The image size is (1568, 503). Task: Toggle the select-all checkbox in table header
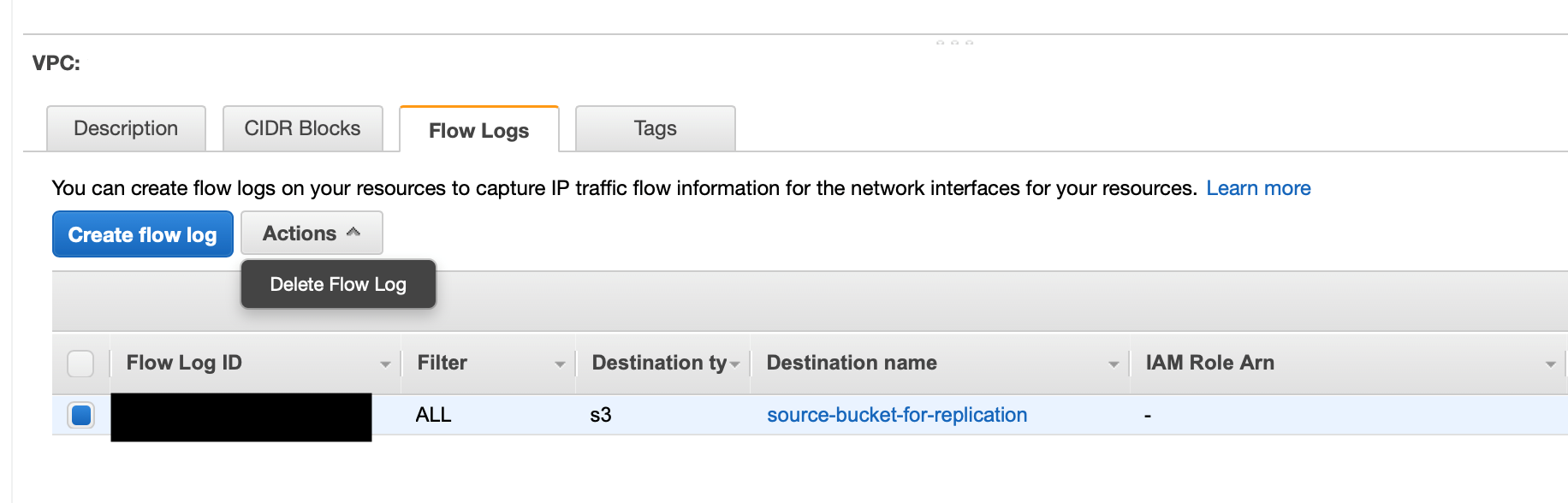(80, 364)
